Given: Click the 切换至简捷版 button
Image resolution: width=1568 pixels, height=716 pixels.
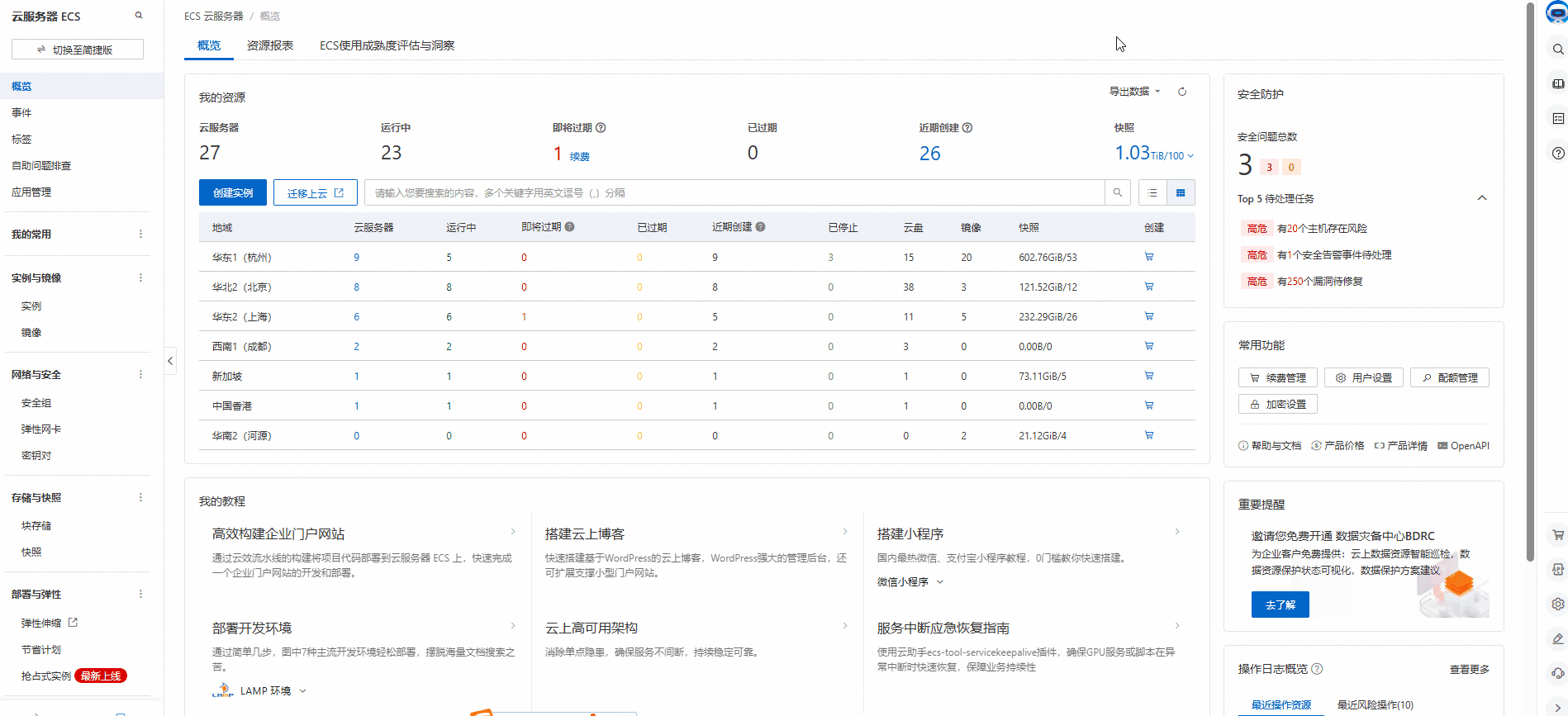Looking at the screenshot, I should pyautogui.click(x=78, y=50).
